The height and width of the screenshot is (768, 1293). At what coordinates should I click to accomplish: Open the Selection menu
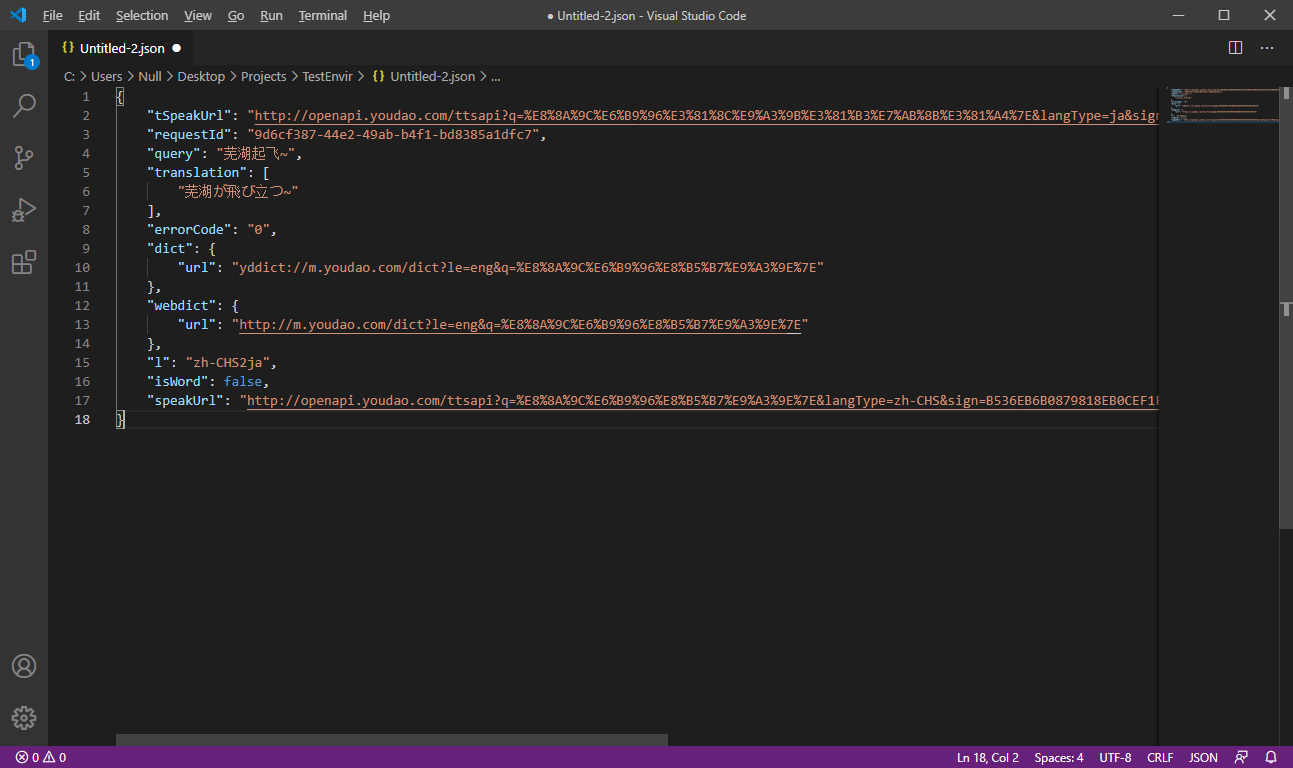click(x=142, y=15)
